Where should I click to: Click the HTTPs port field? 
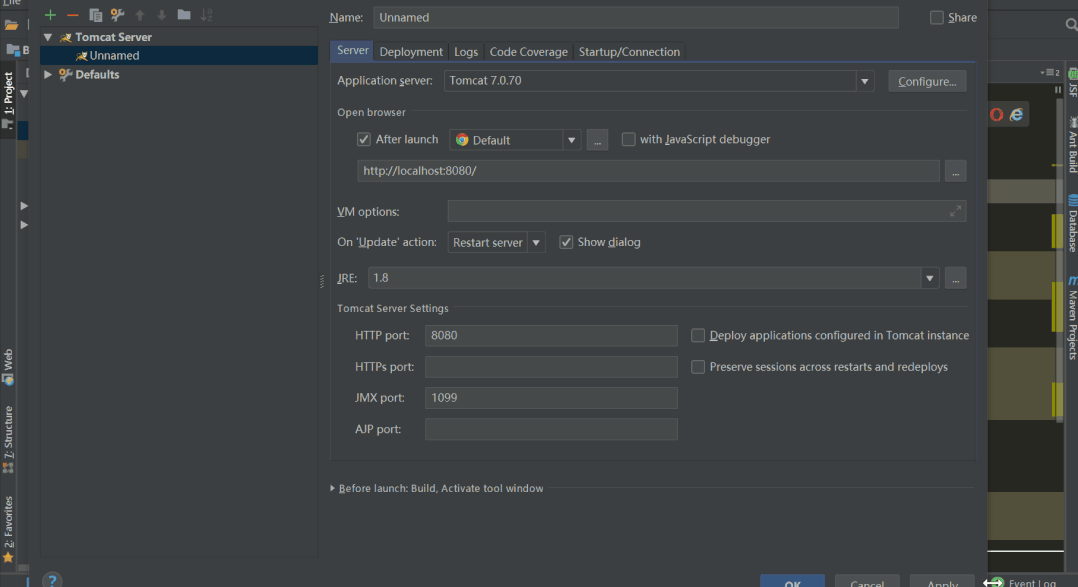click(x=551, y=367)
